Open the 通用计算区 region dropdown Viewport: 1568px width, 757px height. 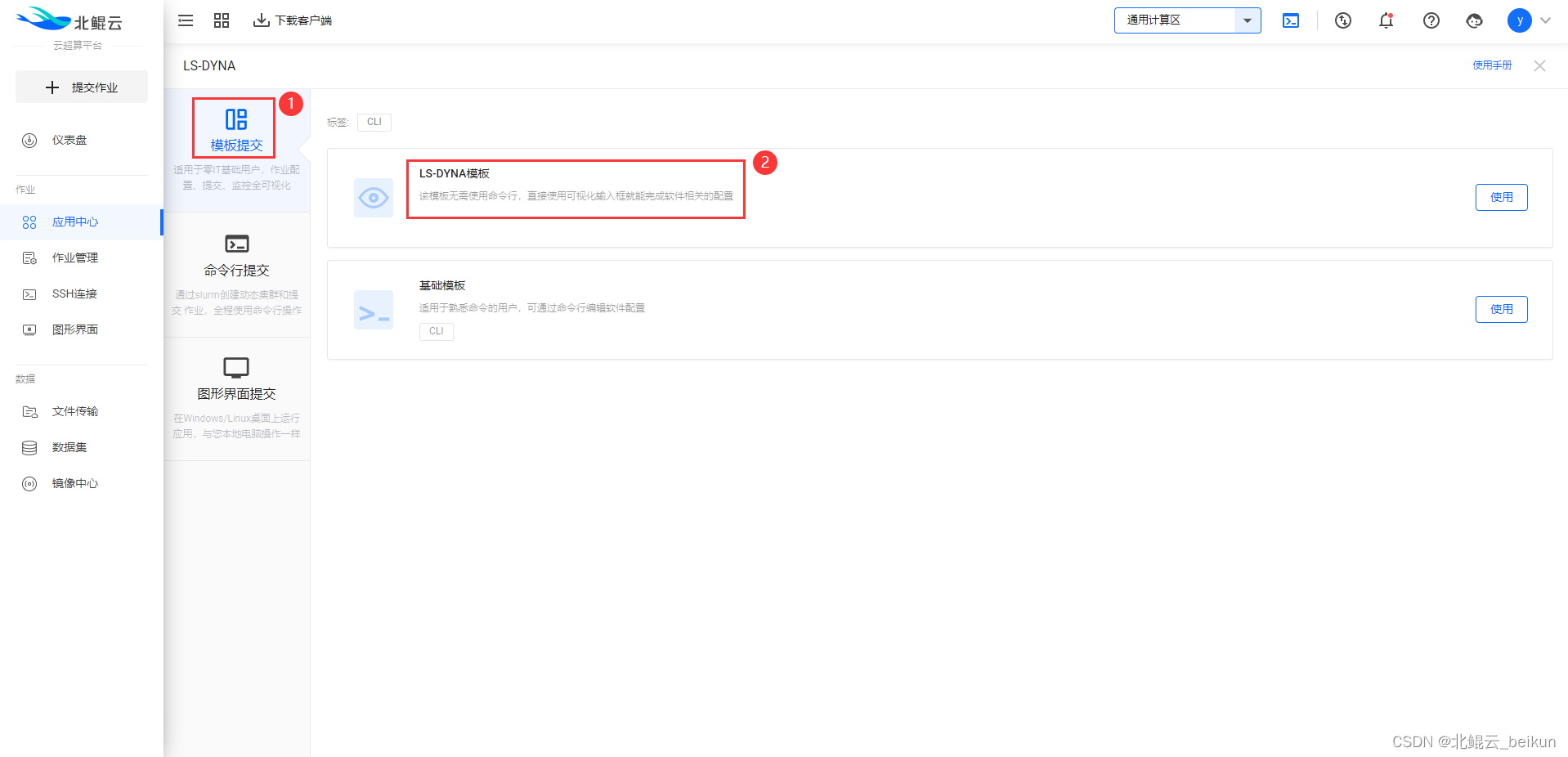point(1187,20)
